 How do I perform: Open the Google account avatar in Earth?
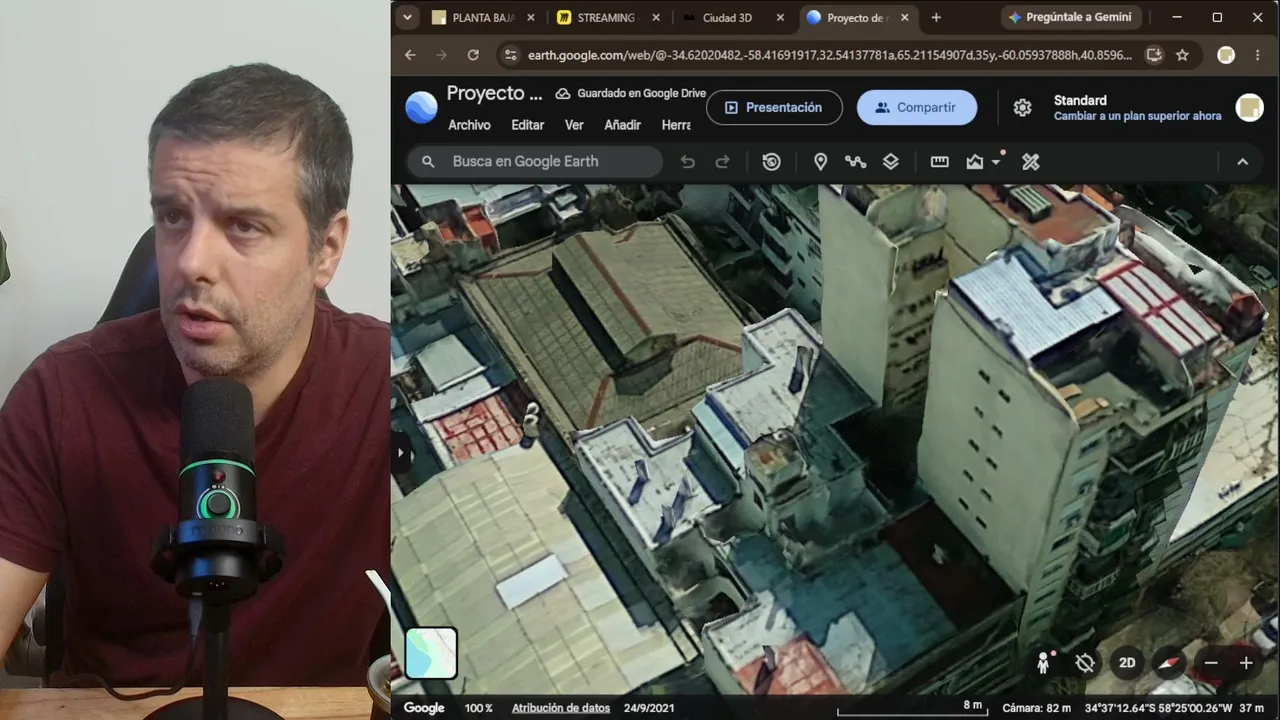tap(1249, 108)
